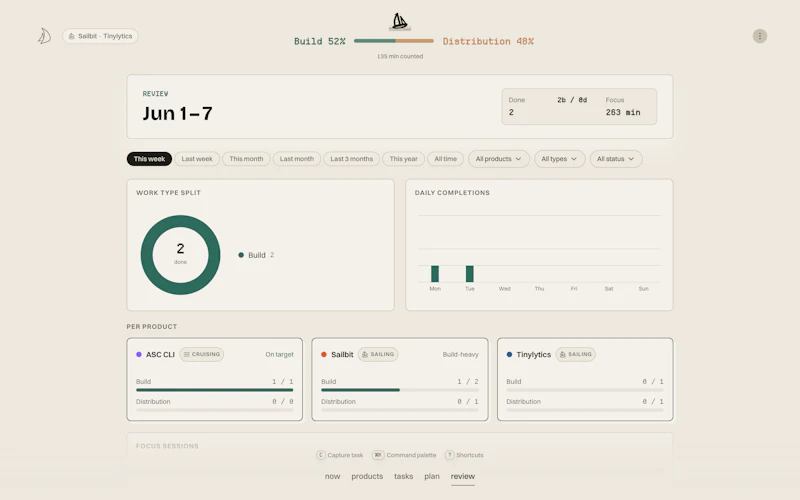800x500 pixels.
Task: Select the Last week filter
Action: (x=197, y=159)
